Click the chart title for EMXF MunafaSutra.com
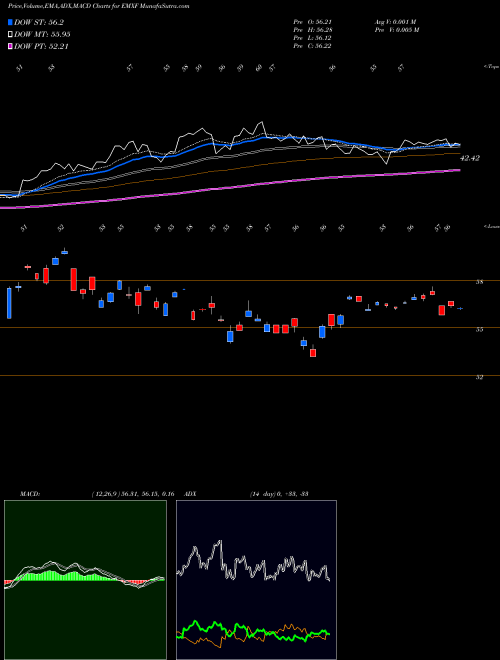The height and width of the screenshot is (660, 500). tap(98, 6)
